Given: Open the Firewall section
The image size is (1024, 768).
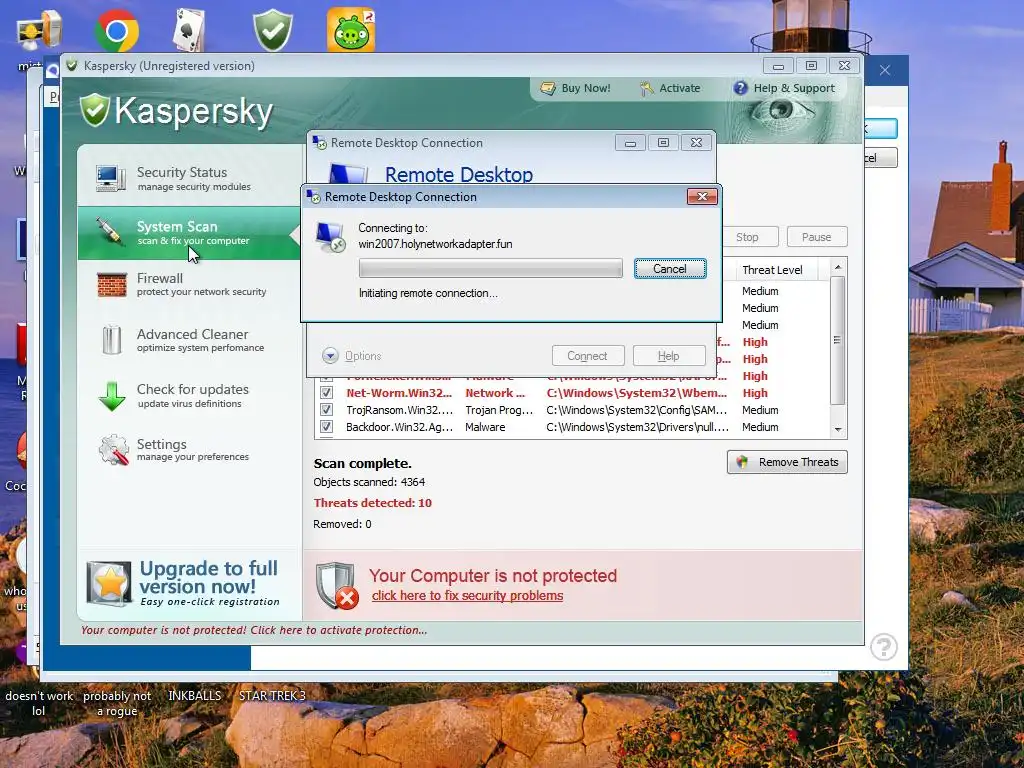Looking at the screenshot, I should click(x=189, y=285).
